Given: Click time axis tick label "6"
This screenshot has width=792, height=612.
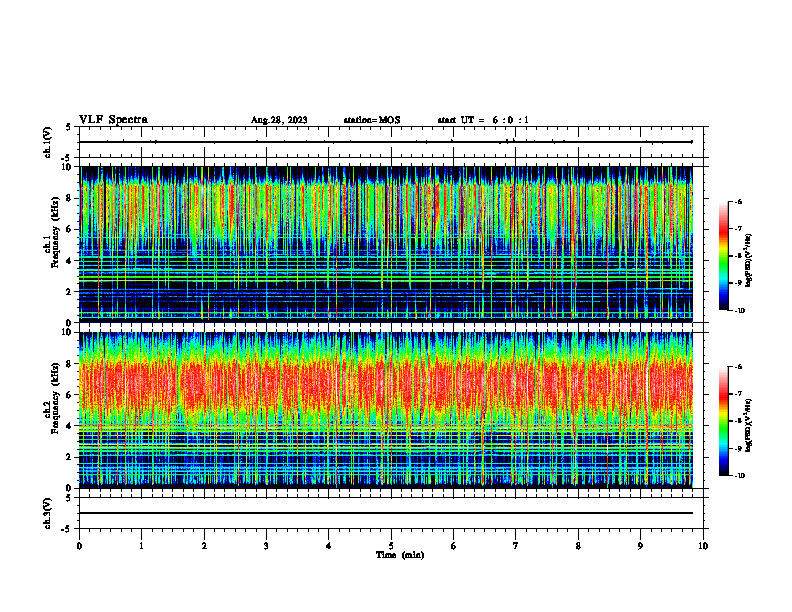Looking at the screenshot, I should 454,546.
